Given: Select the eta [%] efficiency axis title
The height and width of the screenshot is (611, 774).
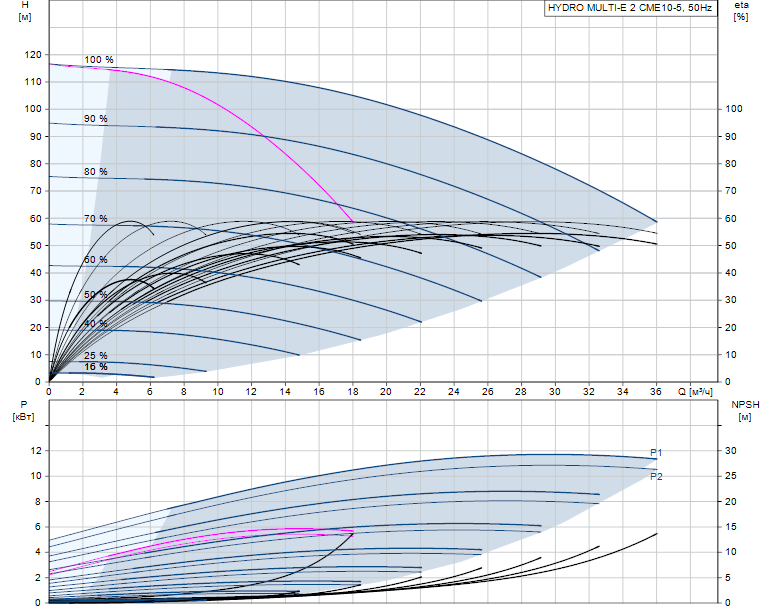Looking at the screenshot, I should coord(741,11).
